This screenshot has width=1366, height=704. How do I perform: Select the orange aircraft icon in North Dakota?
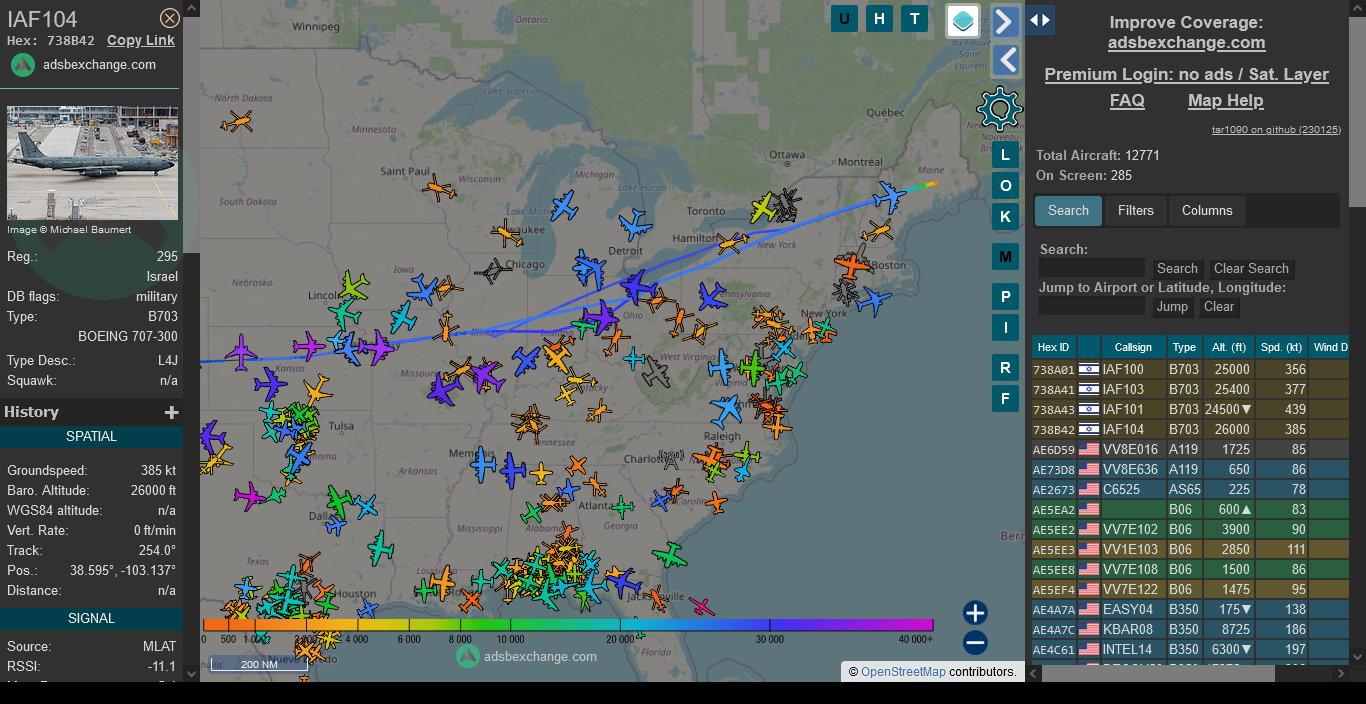tap(237, 122)
